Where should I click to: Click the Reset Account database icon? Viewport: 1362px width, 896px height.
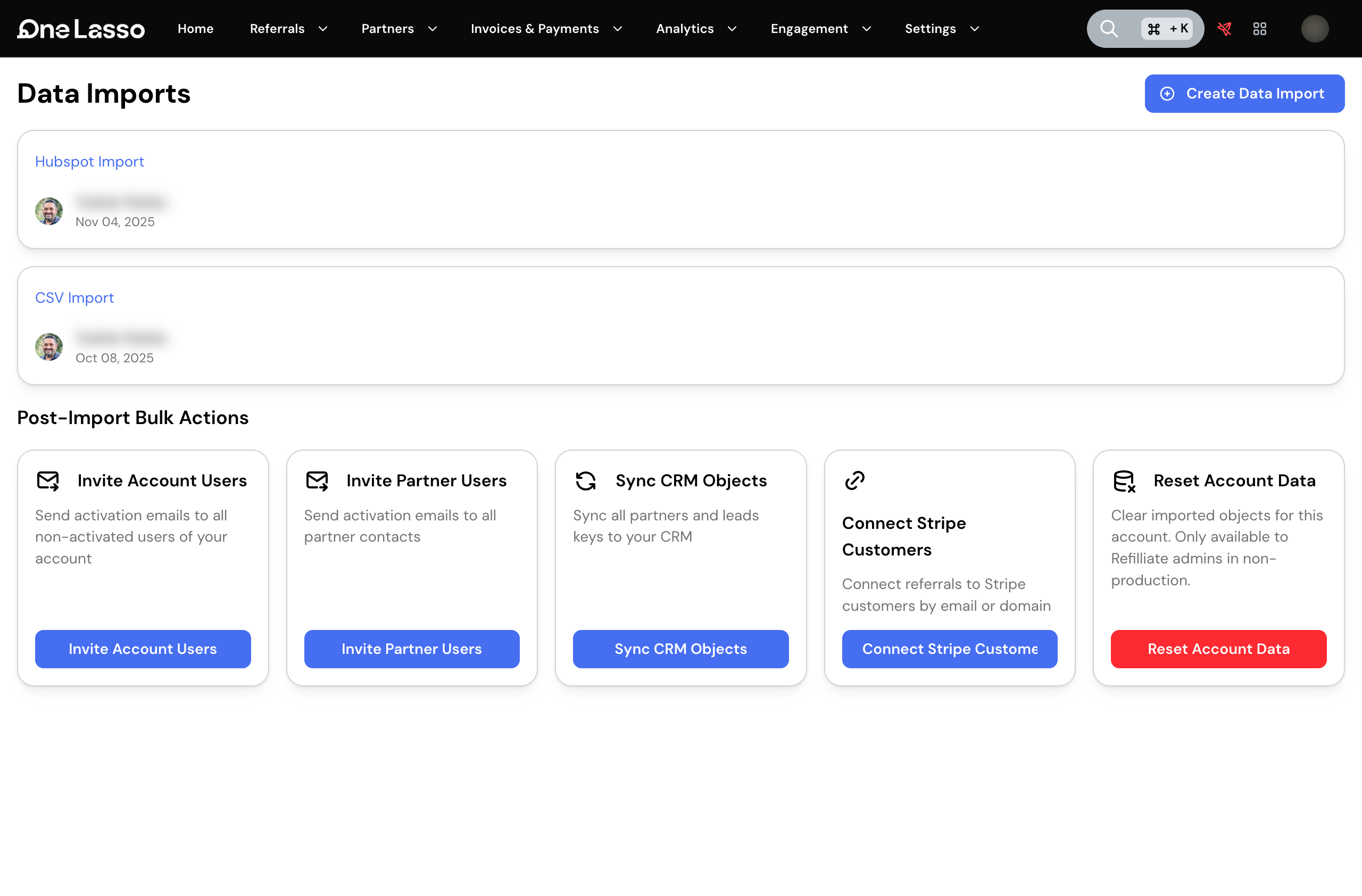click(1124, 481)
